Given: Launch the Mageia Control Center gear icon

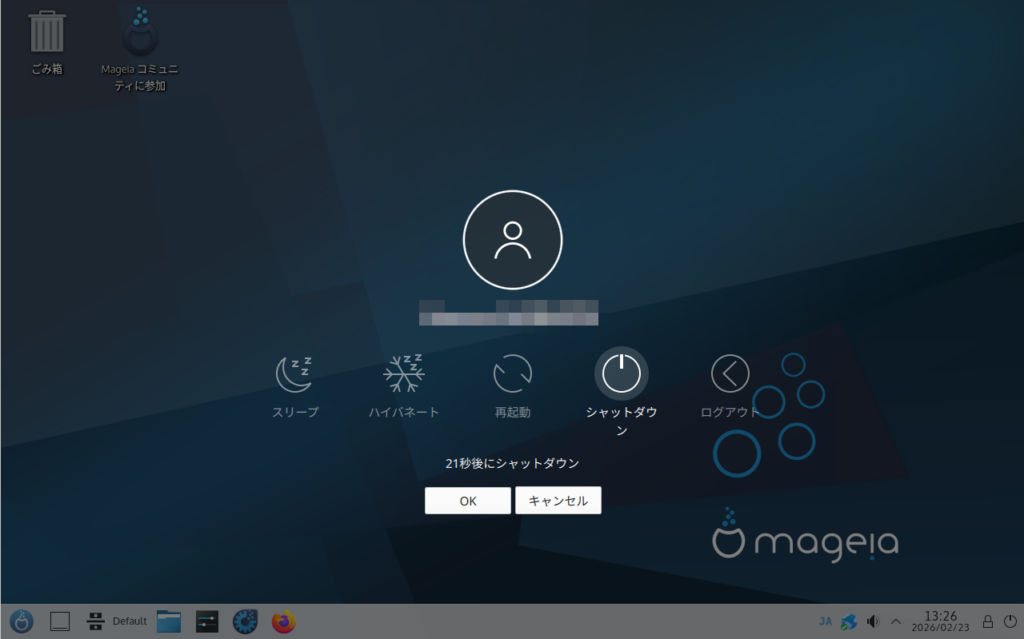Looking at the screenshot, I should [245, 622].
